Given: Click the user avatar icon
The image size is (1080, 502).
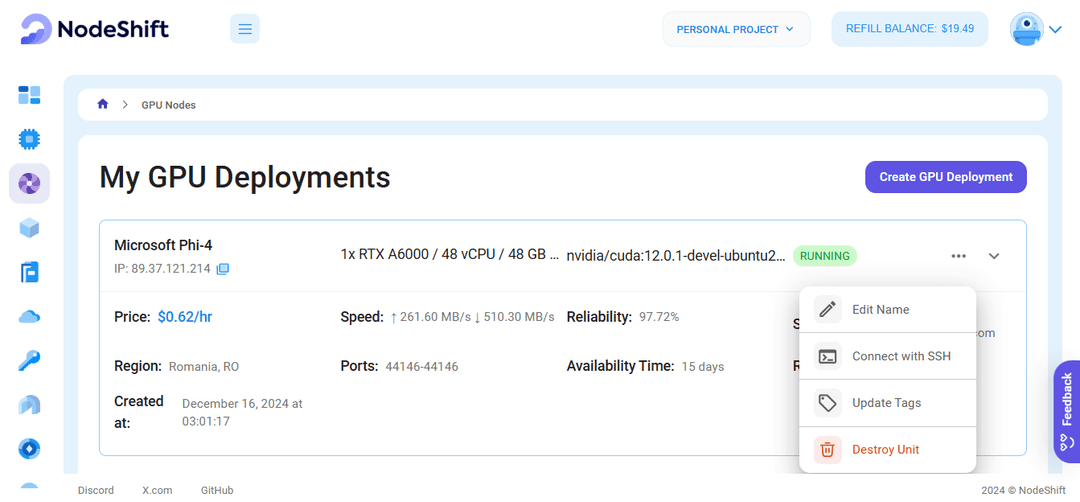Looking at the screenshot, I should [x=1026, y=29].
